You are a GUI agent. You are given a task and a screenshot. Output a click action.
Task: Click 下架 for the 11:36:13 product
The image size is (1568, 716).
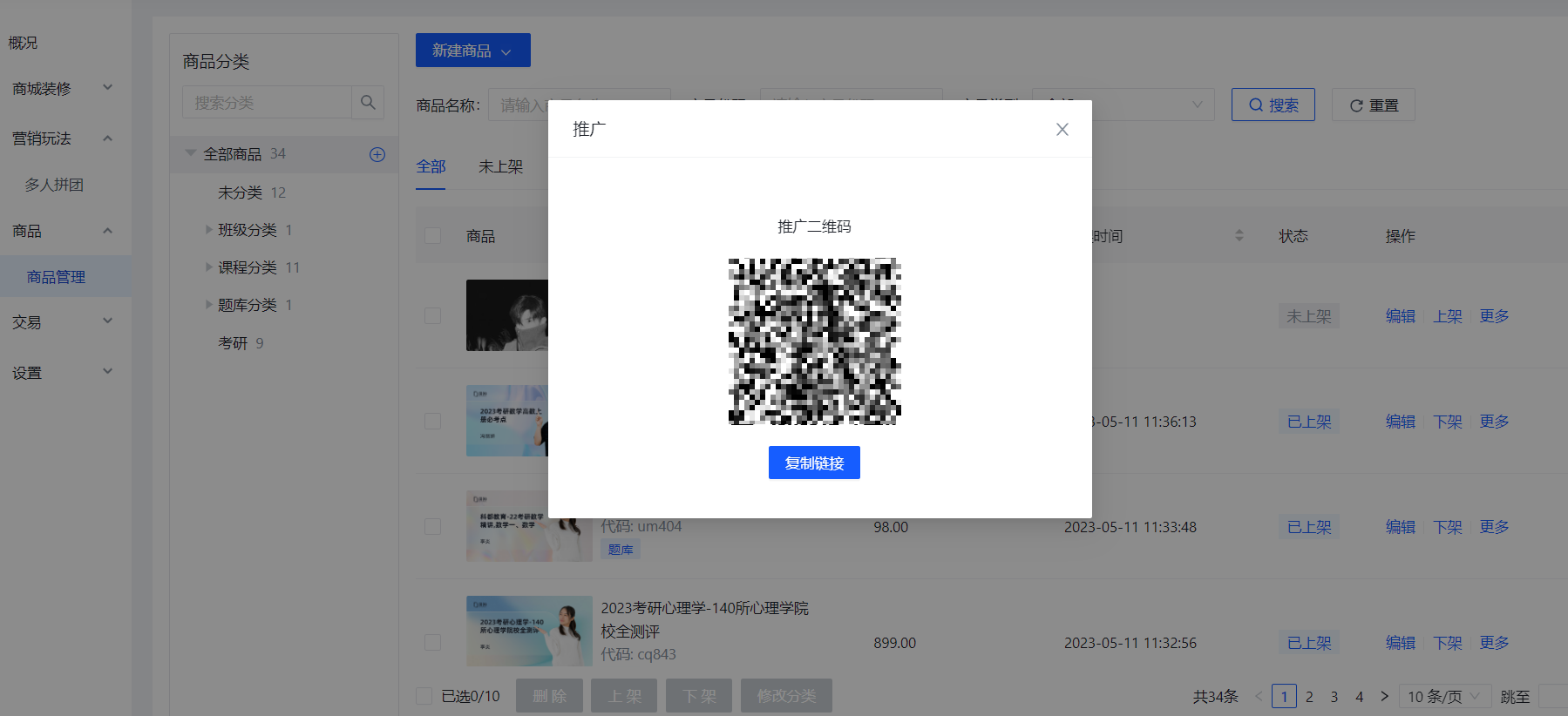(x=1448, y=422)
